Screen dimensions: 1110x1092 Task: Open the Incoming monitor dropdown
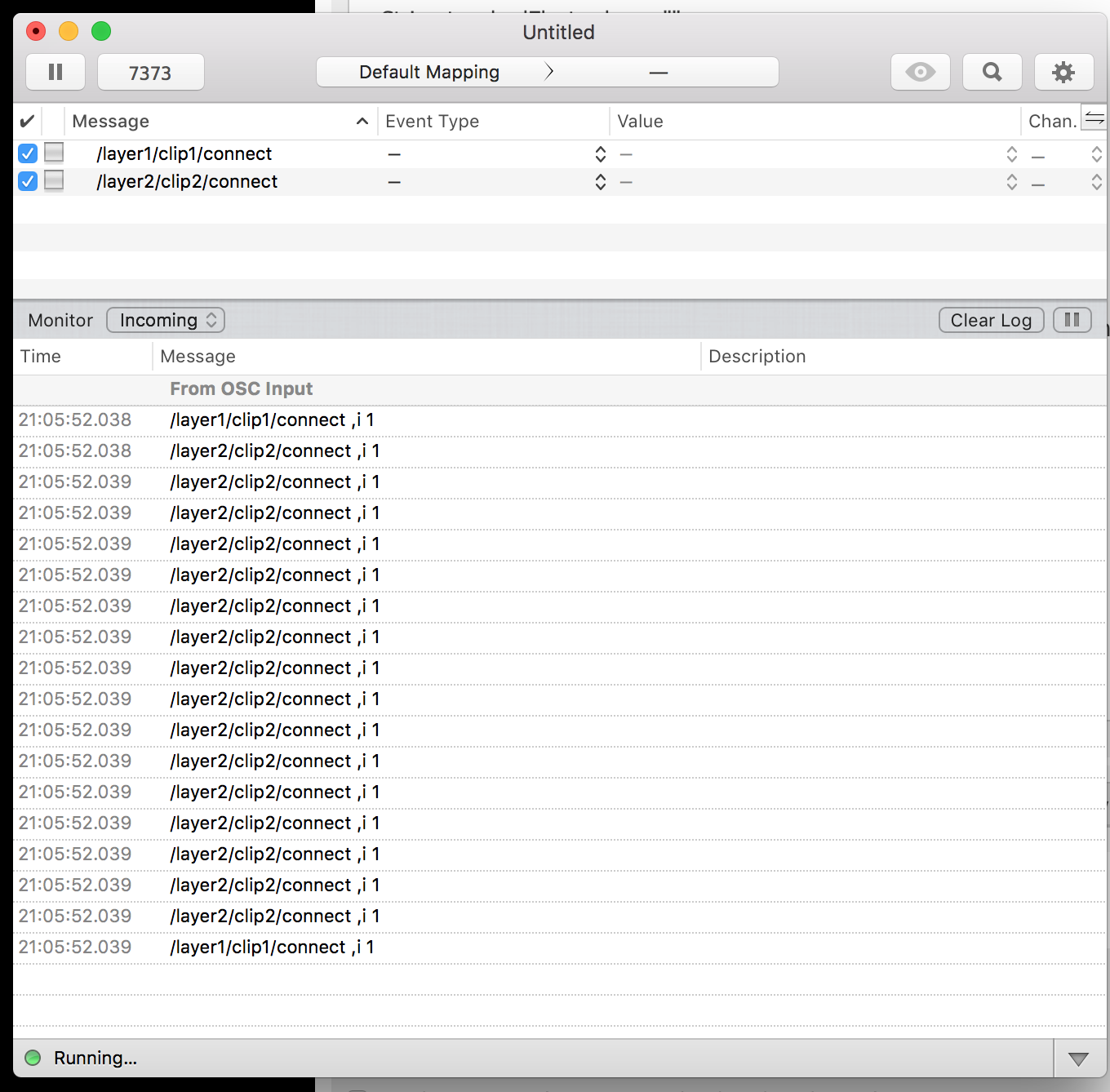pos(166,320)
